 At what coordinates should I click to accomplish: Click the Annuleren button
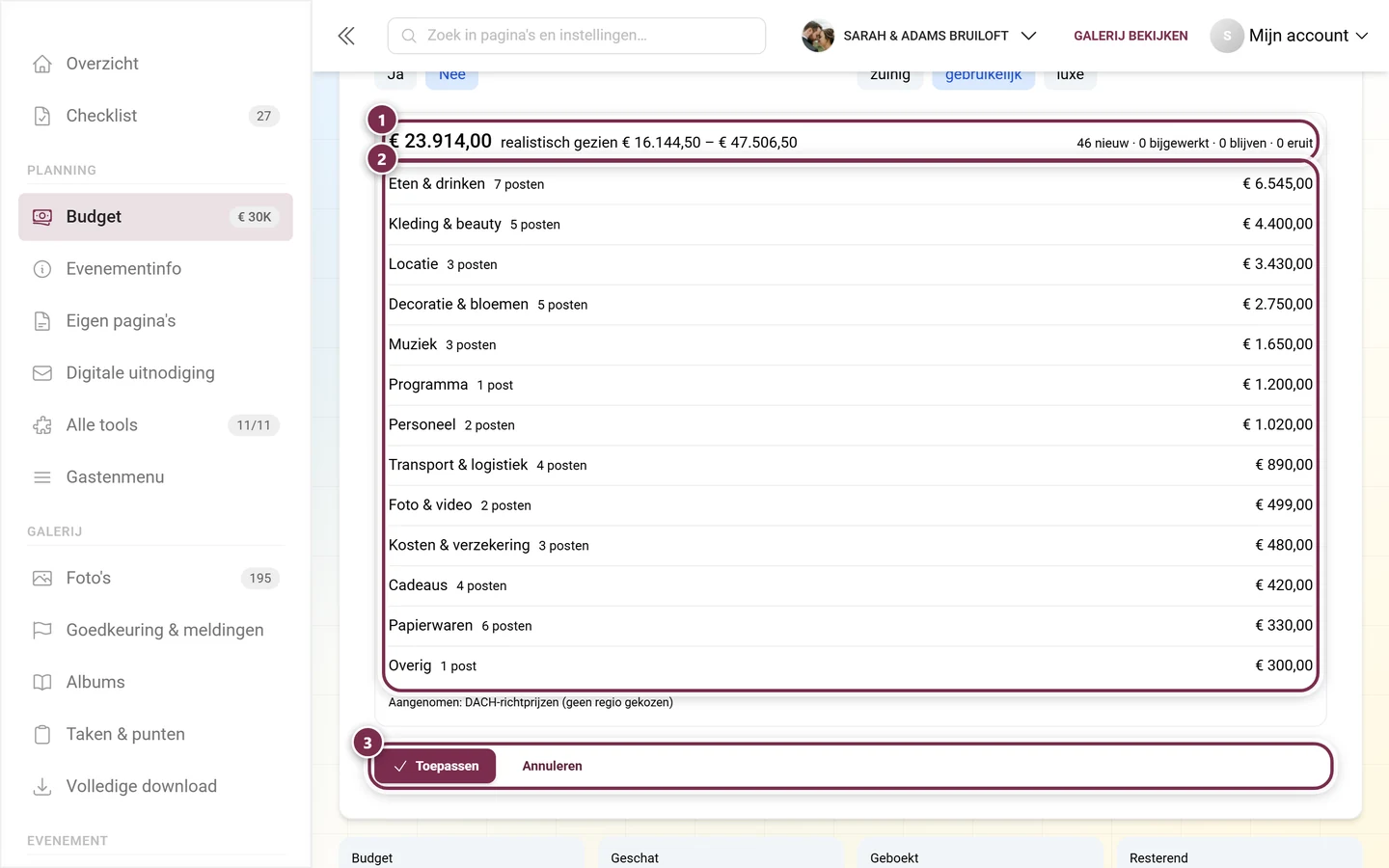pos(552,766)
